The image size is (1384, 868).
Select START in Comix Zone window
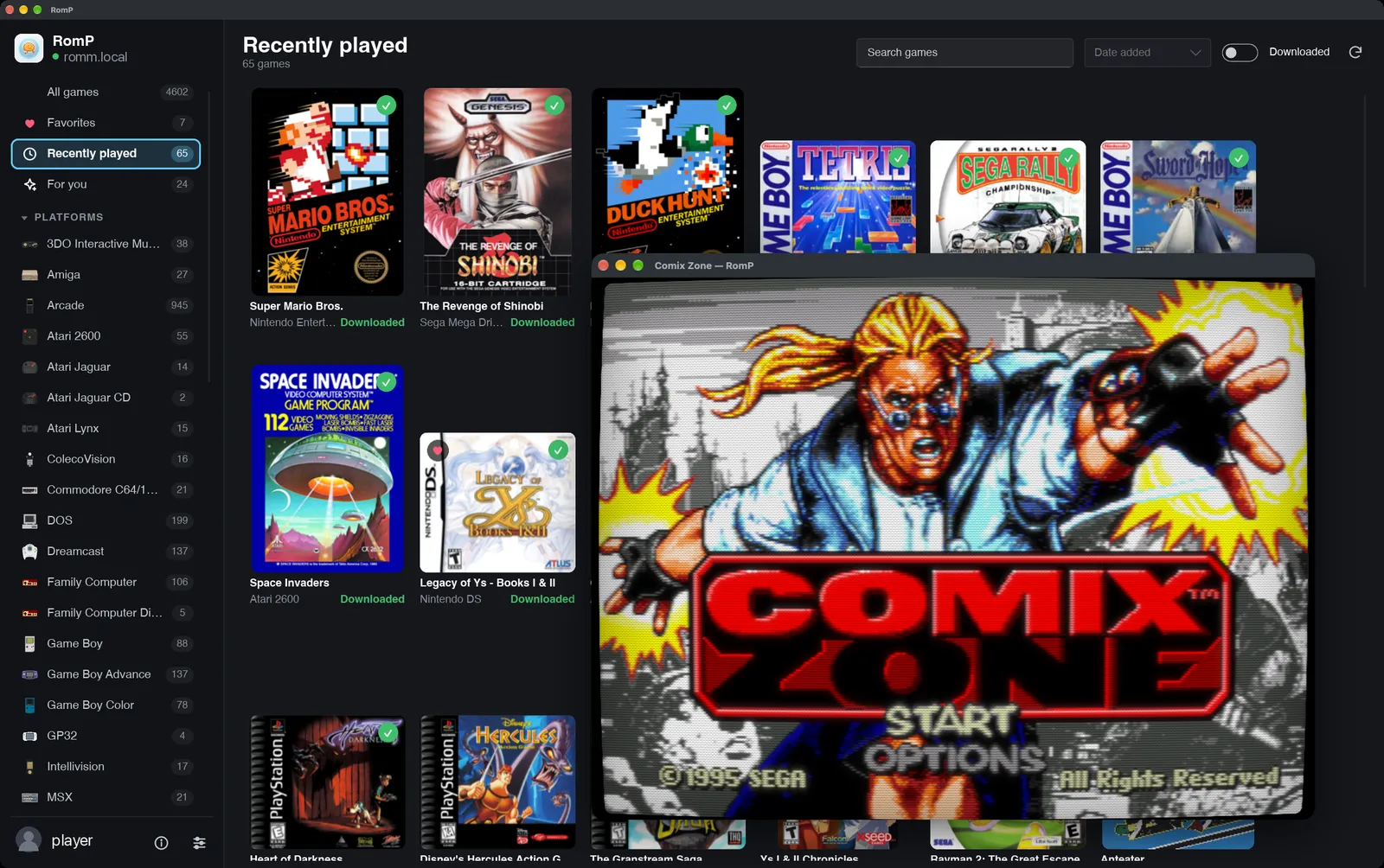951,721
